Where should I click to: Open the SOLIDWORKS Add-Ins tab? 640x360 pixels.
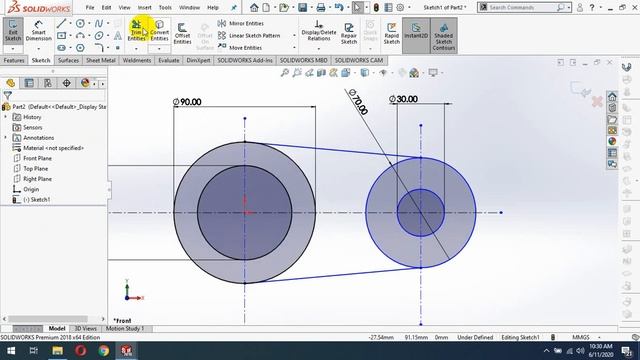pyautogui.click(x=245, y=60)
